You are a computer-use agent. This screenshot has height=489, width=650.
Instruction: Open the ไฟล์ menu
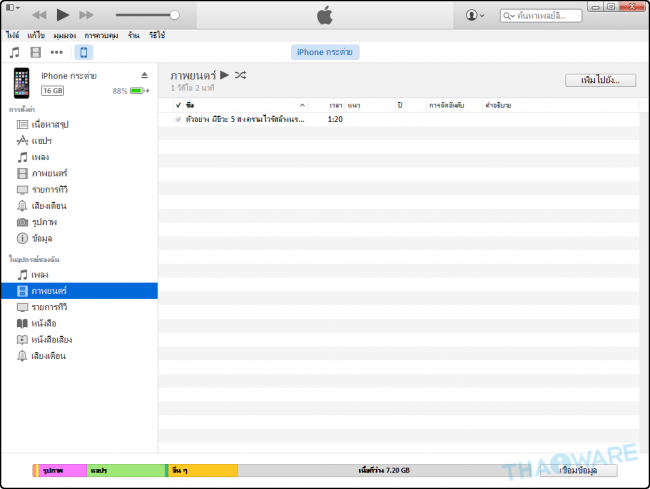tap(12, 35)
